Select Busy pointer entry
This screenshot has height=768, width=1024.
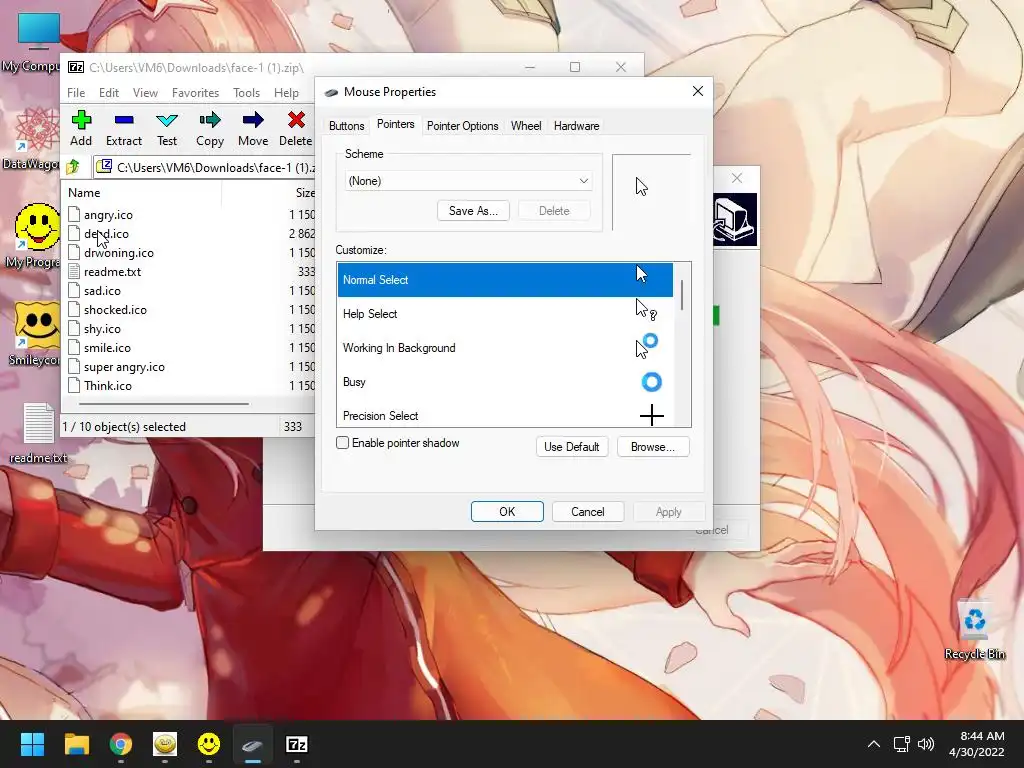pos(505,381)
